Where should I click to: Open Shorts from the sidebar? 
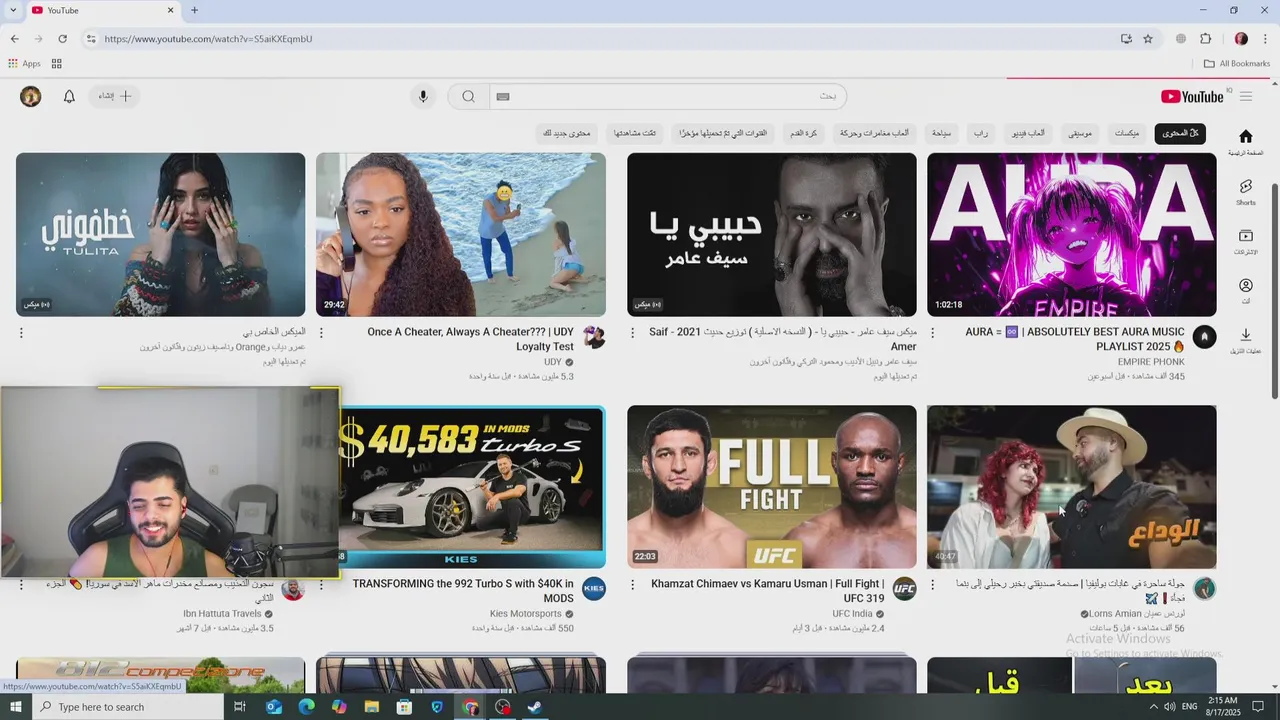point(1245,192)
